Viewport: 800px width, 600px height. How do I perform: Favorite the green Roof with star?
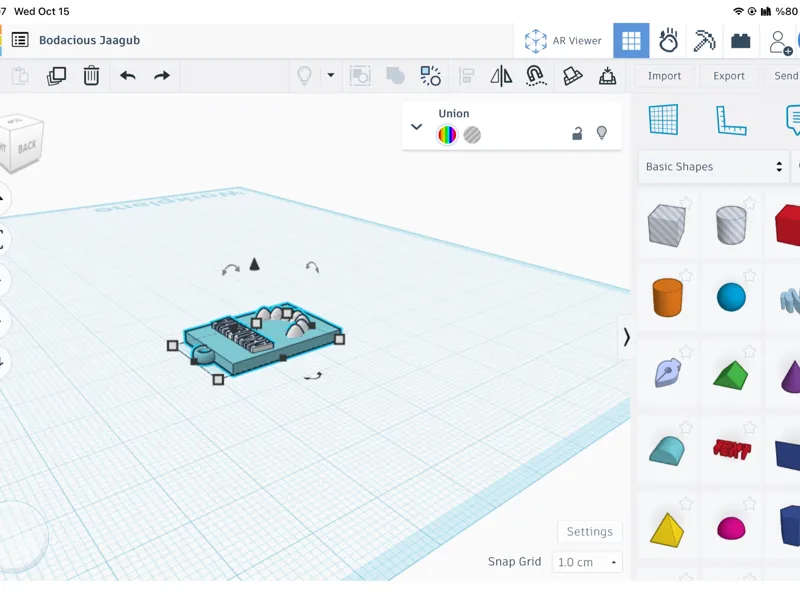pos(749,351)
